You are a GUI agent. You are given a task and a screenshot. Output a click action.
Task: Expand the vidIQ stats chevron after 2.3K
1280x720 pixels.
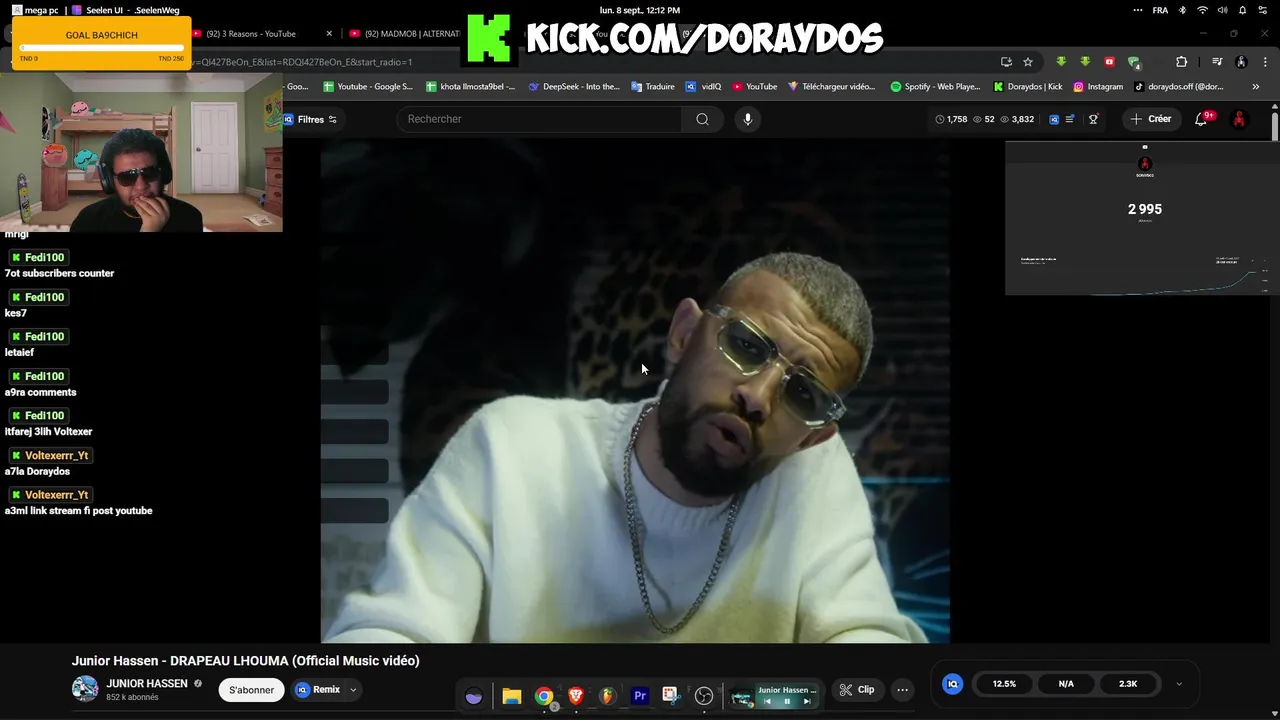[x=1179, y=684]
